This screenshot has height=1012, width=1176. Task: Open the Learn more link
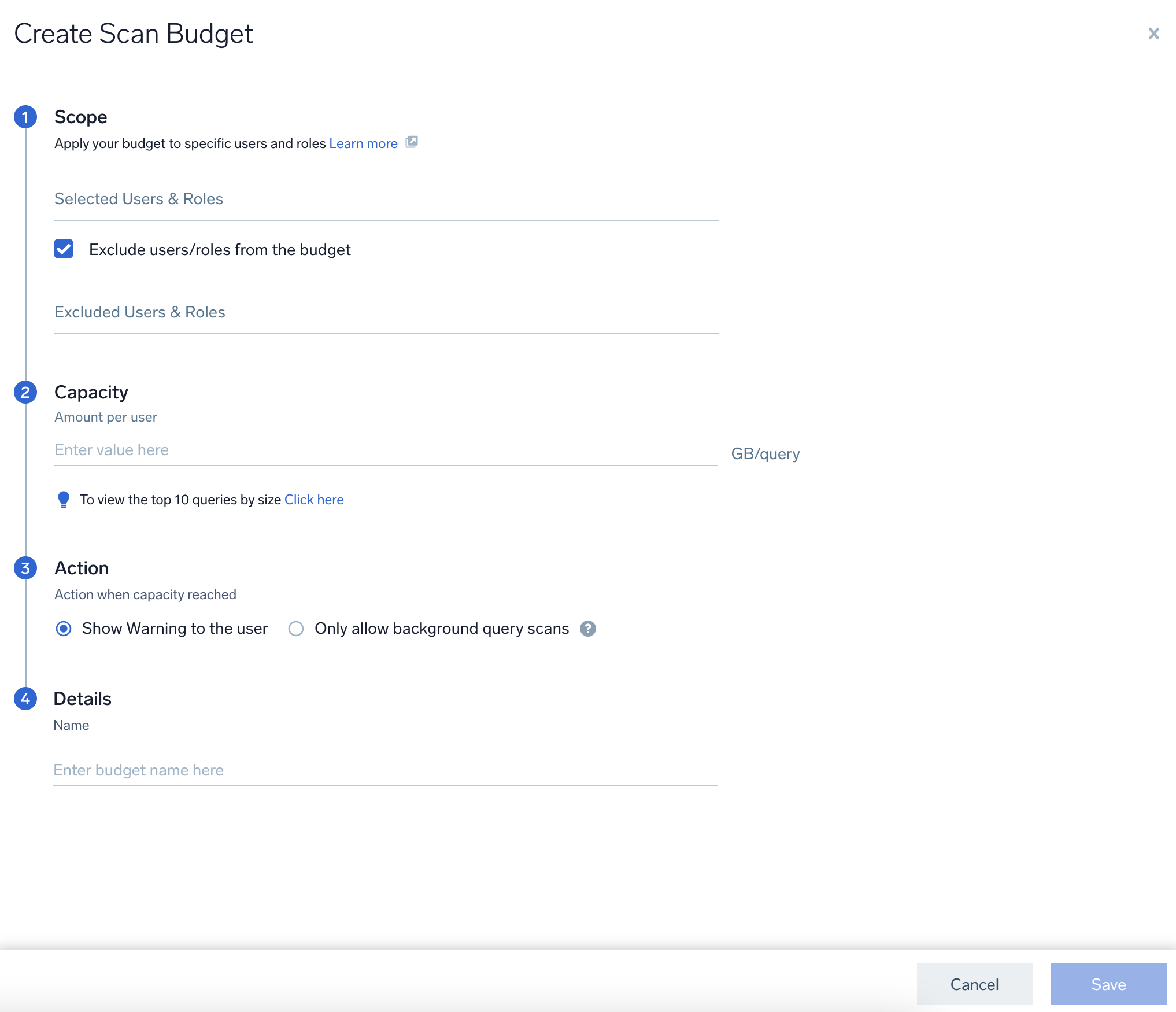coord(363,143)
